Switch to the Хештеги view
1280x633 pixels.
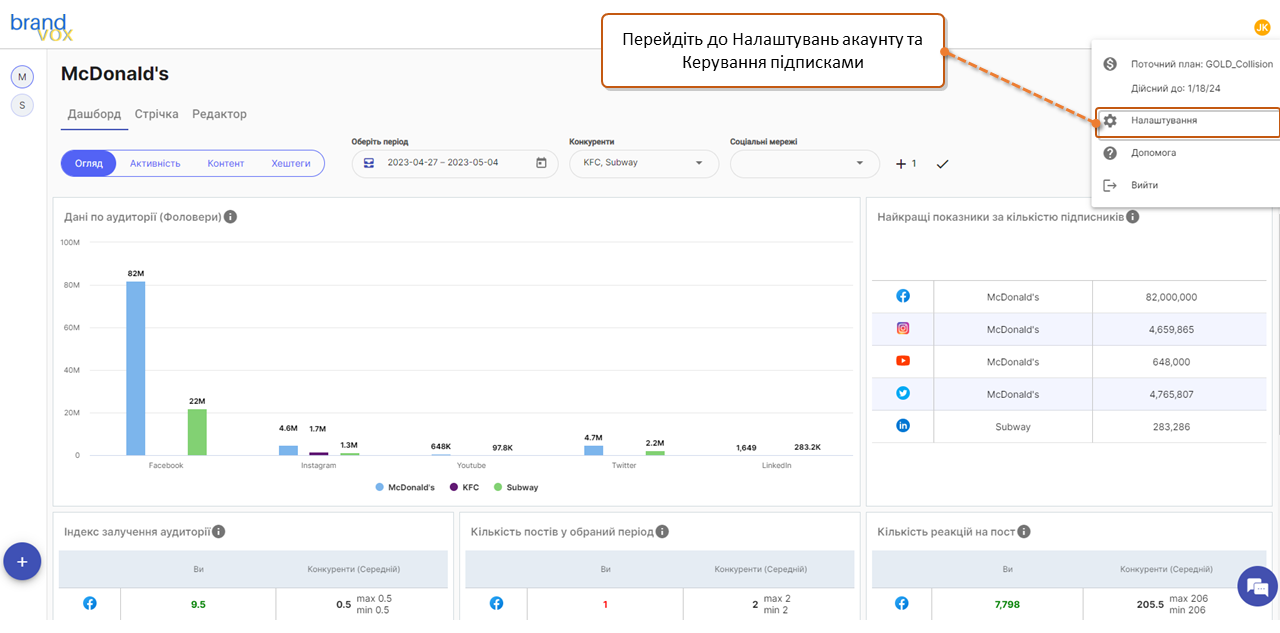pyautogui.click(x=291, y=163)
